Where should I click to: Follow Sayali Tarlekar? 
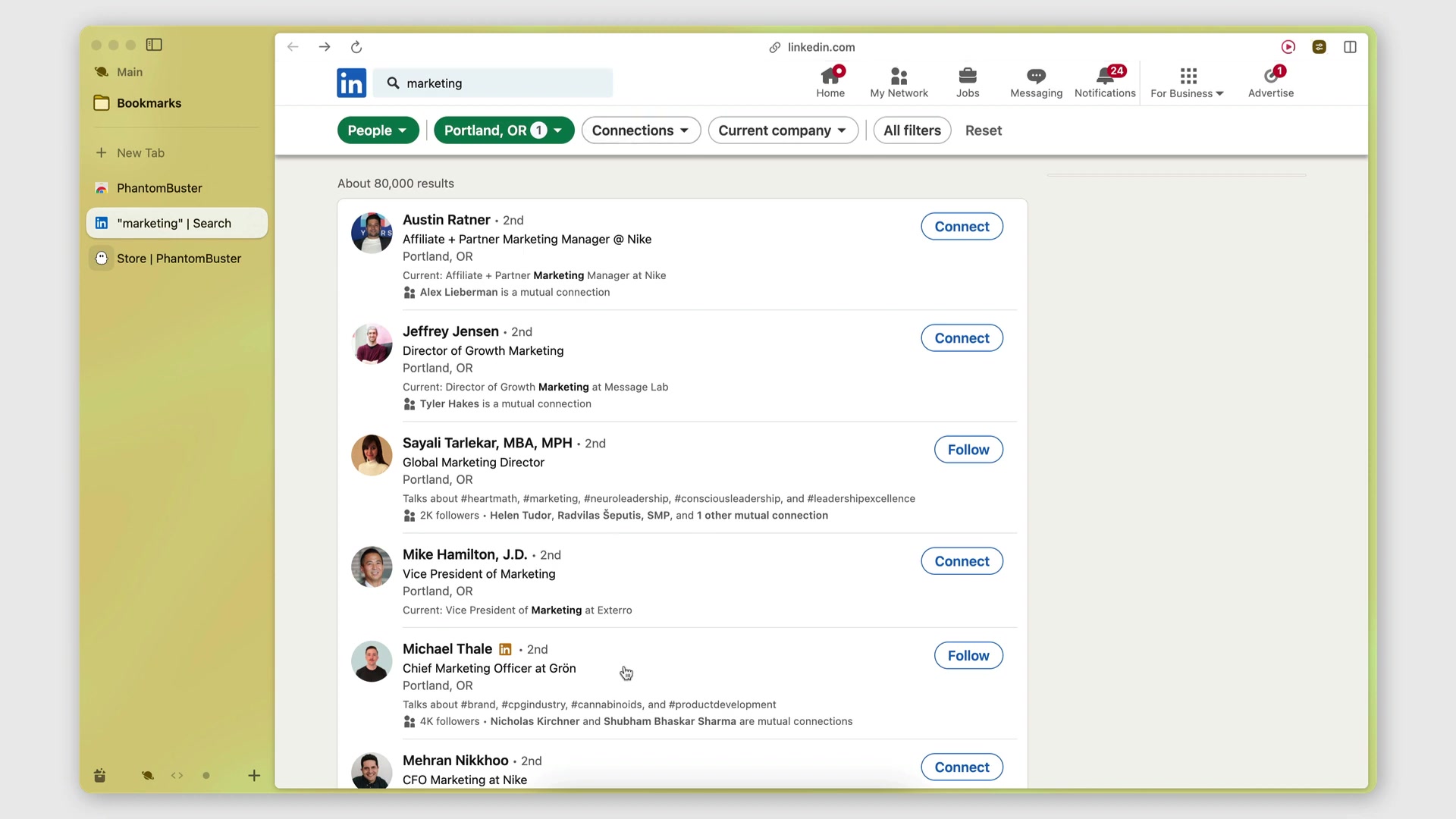click(x=968, y=450)
